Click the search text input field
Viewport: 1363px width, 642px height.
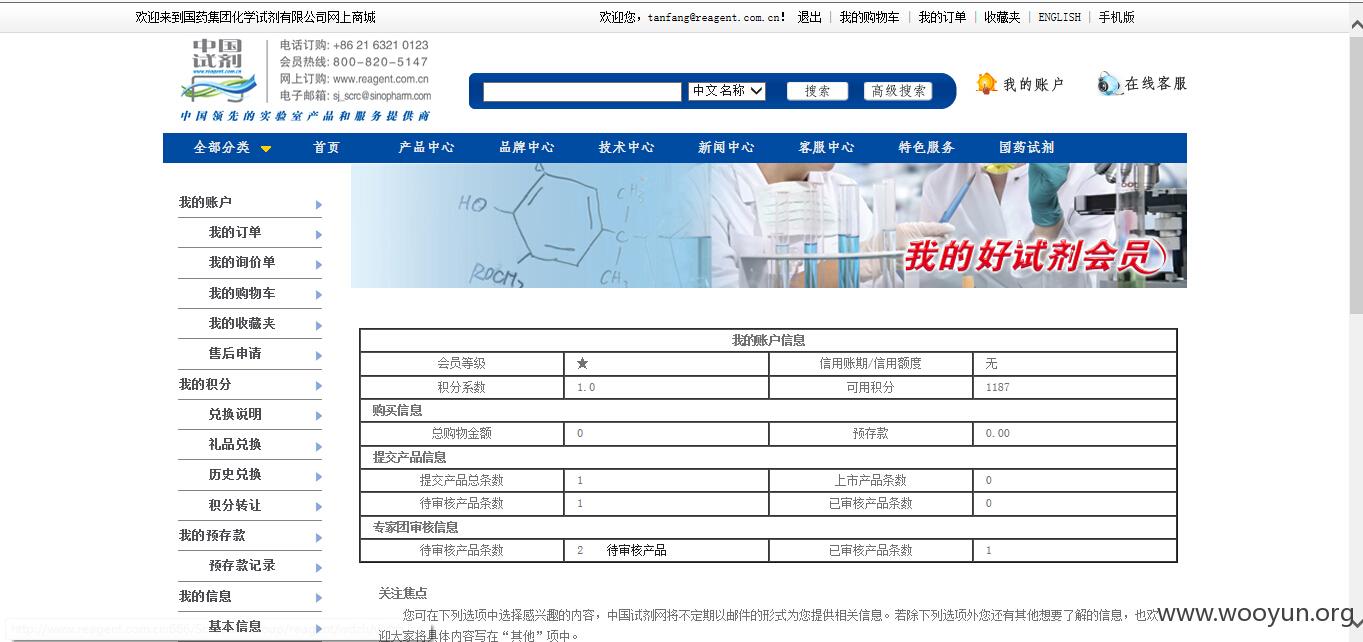click(x=582, y=92)
